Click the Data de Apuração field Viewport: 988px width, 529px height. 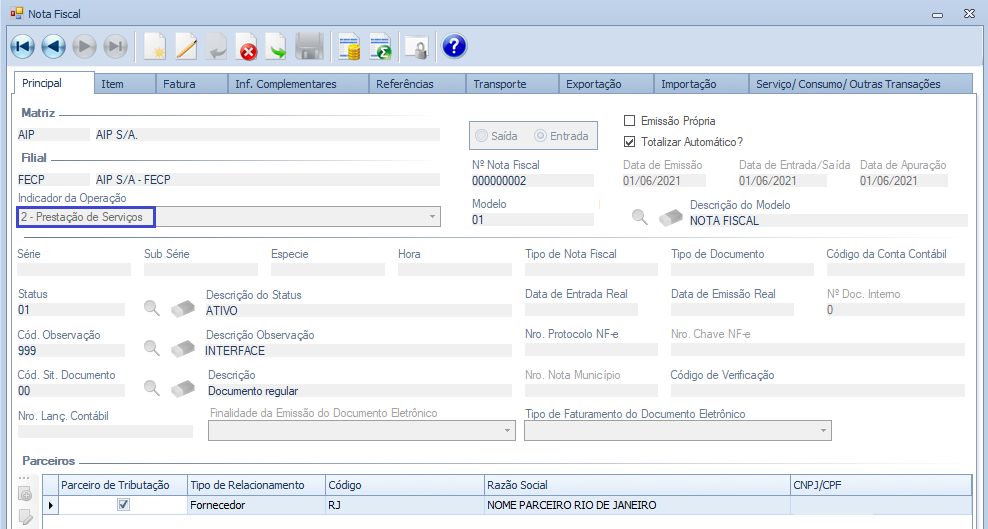tap(904, 181)
